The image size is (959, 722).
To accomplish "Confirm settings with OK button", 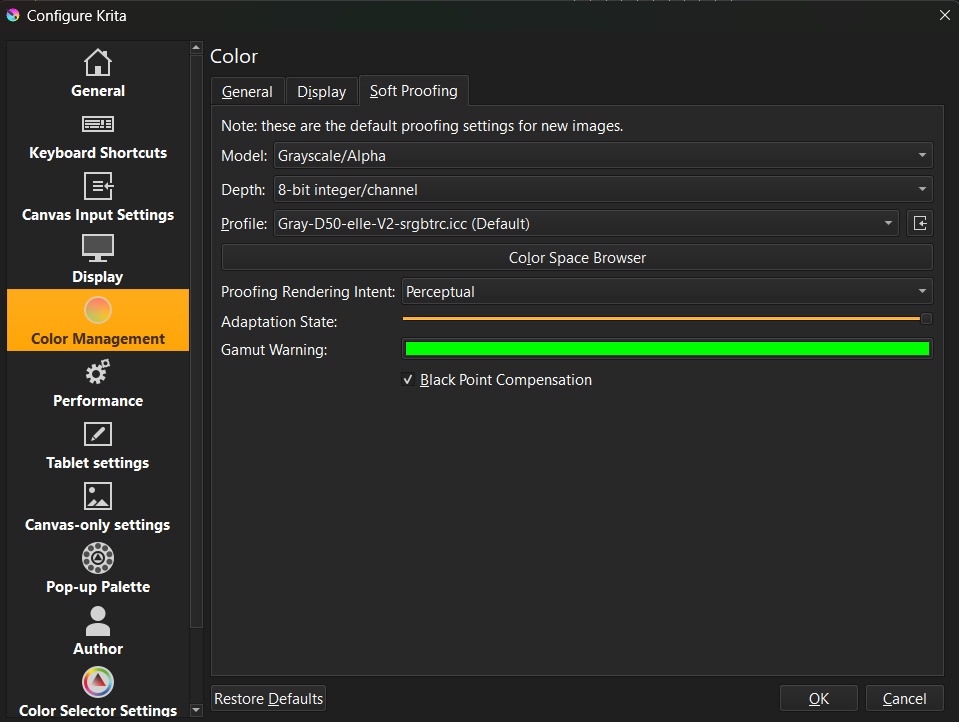I will [x=819, y=699].
